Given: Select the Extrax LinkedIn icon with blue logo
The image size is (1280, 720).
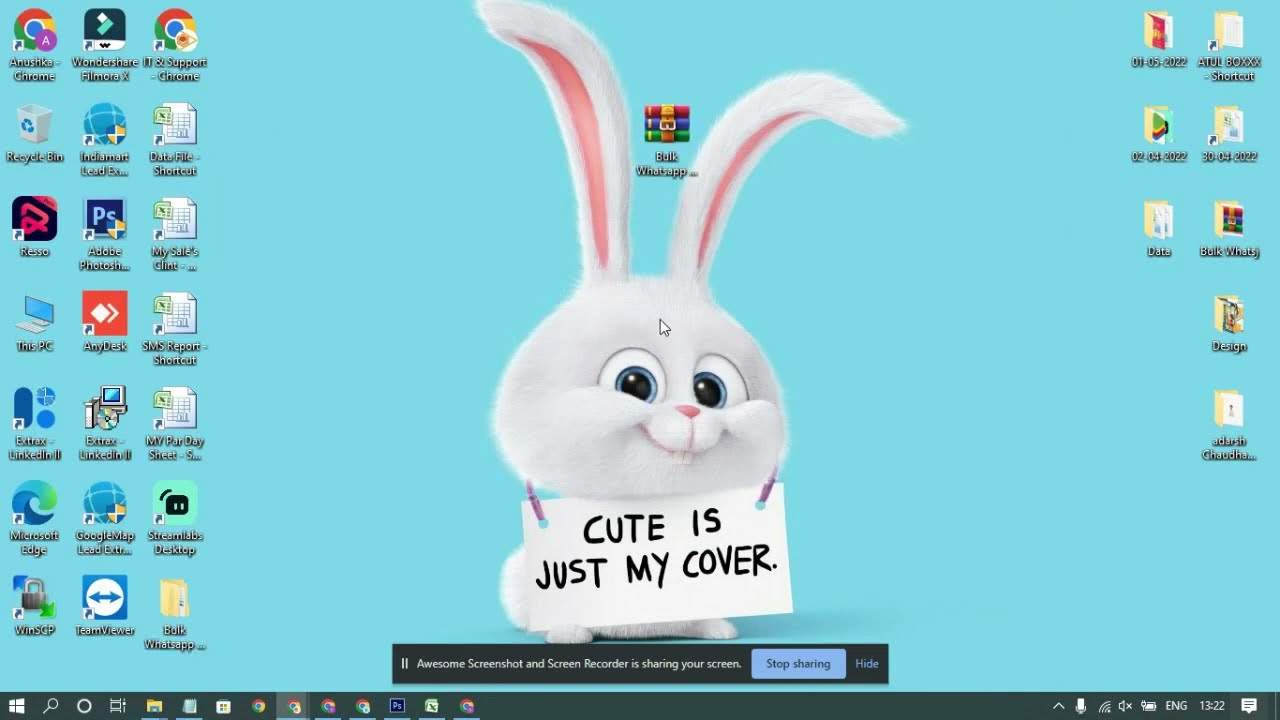Looking at the screenshot, I should coord(34,424).
